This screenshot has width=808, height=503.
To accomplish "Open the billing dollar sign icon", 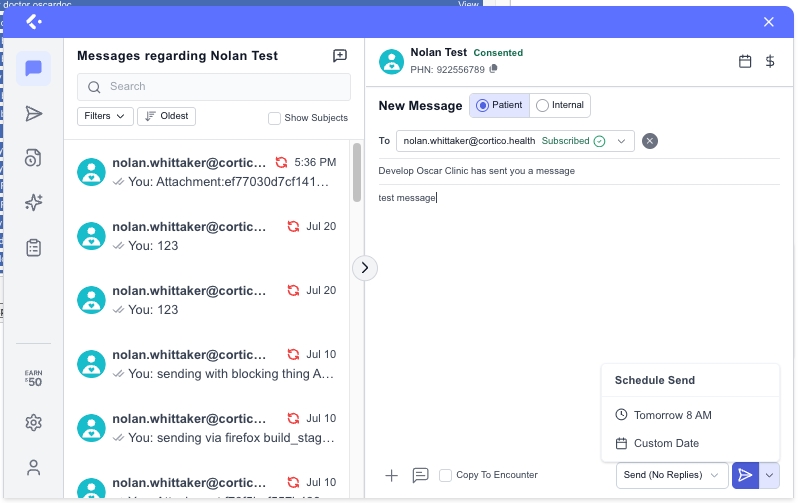I will [770, 61].
